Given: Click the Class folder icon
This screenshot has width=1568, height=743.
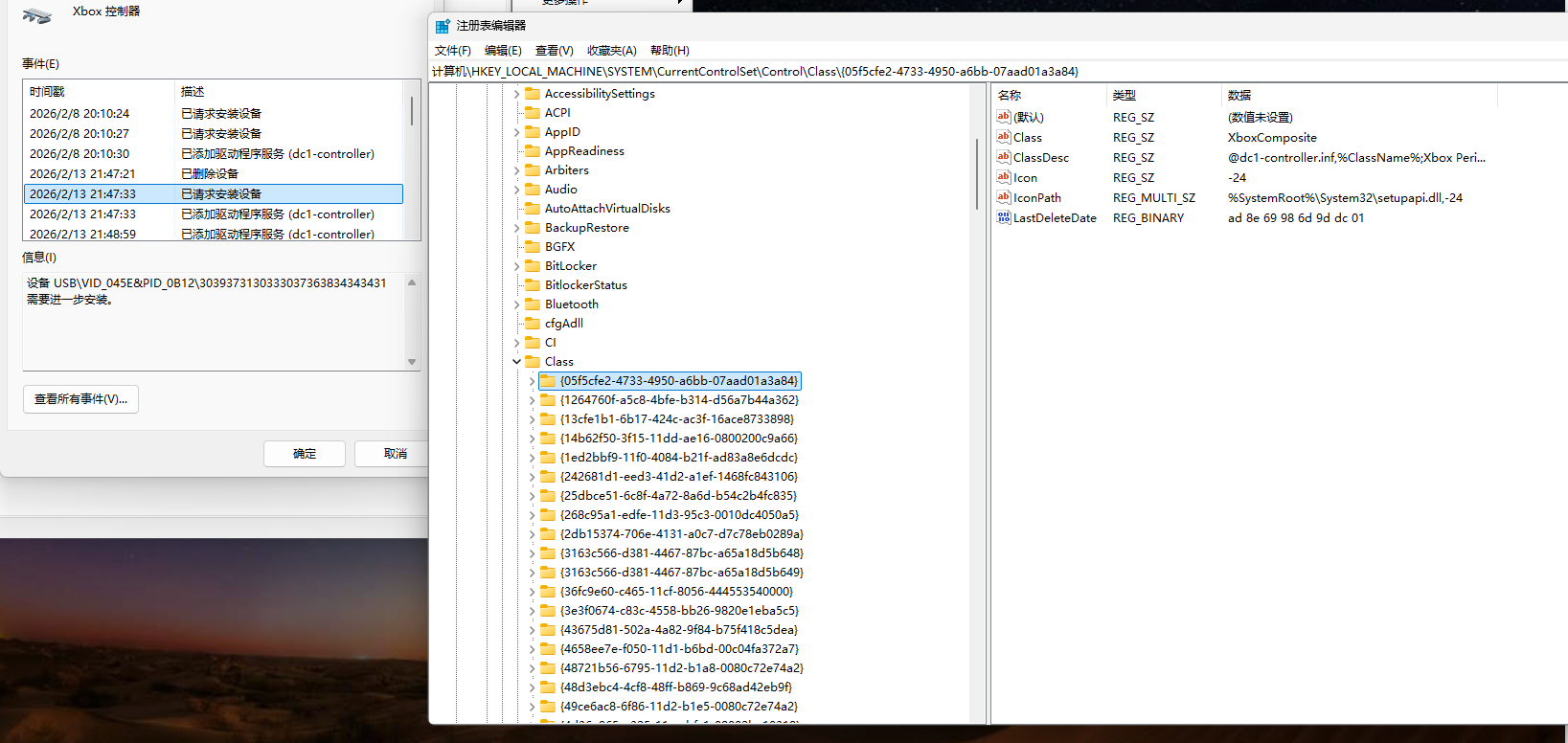Looking at the screenshot, I should pyautogui.click(x=534, y=362).
